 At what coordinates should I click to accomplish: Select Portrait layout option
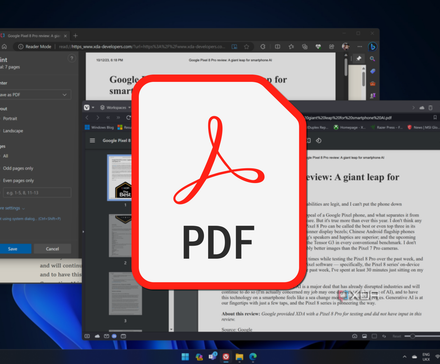(x=10, y=118)
